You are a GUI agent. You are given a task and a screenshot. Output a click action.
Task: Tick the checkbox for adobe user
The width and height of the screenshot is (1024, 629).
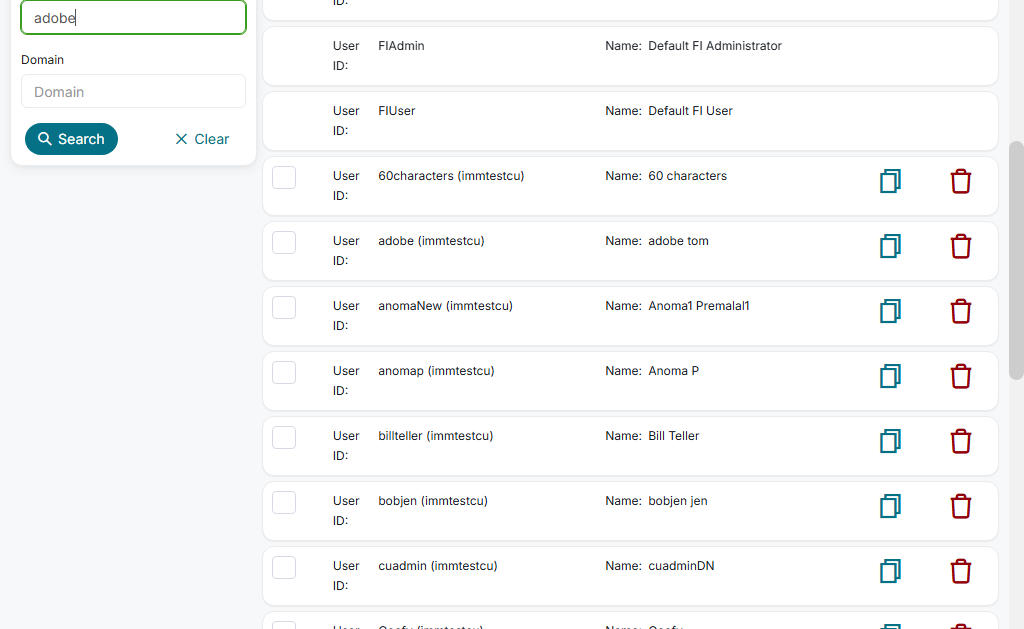[x=284, y=242]
